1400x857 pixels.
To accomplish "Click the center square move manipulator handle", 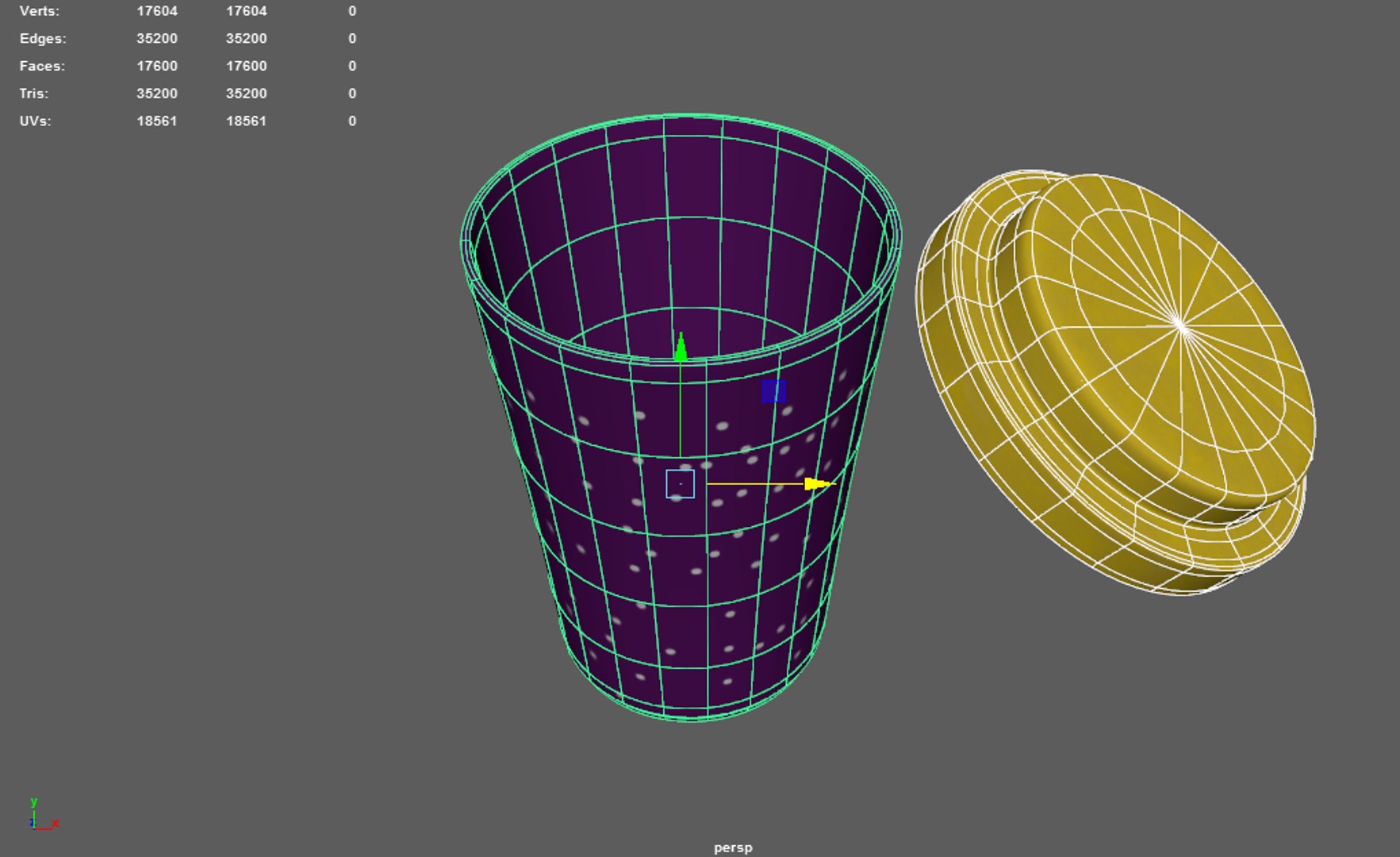I will coord(681,484).
